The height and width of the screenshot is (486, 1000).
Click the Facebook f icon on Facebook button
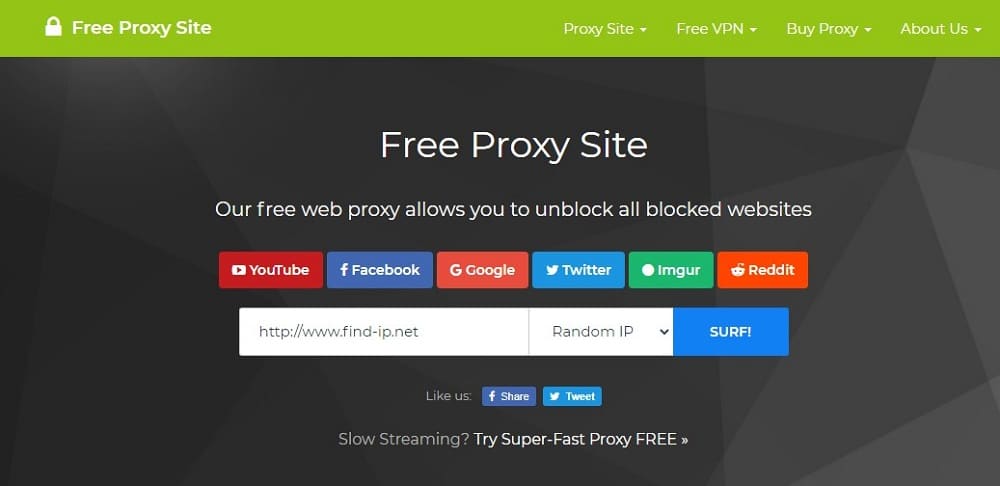[344, 270]
